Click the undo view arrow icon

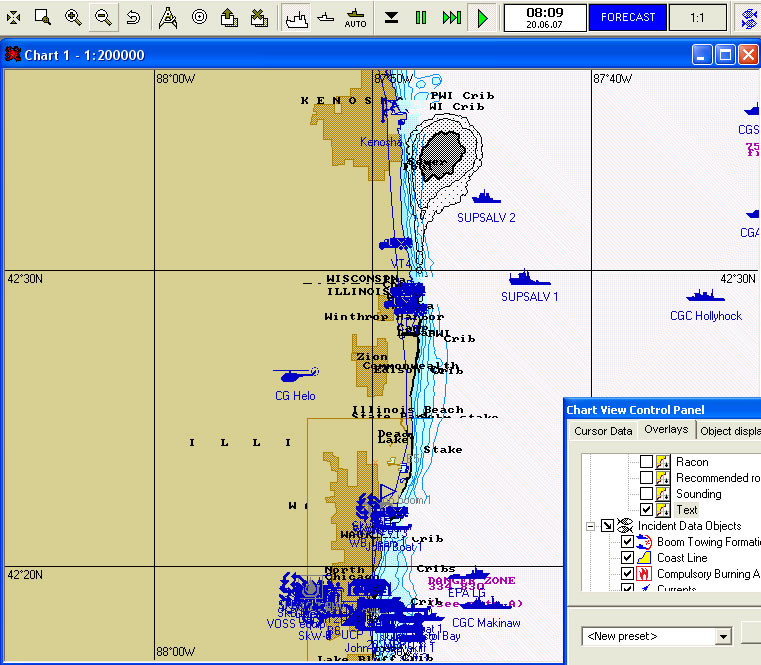tap(133, 18)
